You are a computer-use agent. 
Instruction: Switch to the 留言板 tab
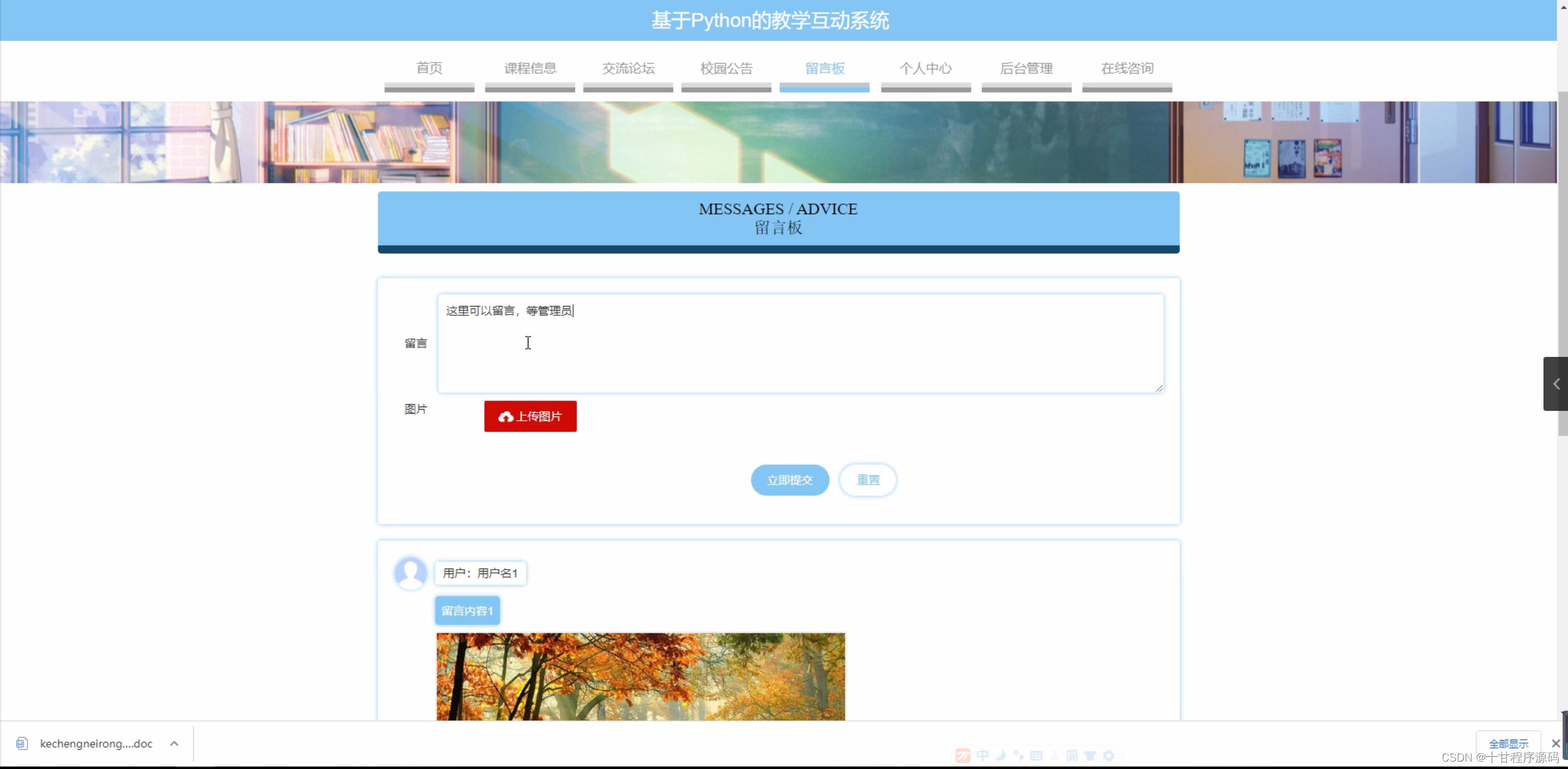click(824, 69)
